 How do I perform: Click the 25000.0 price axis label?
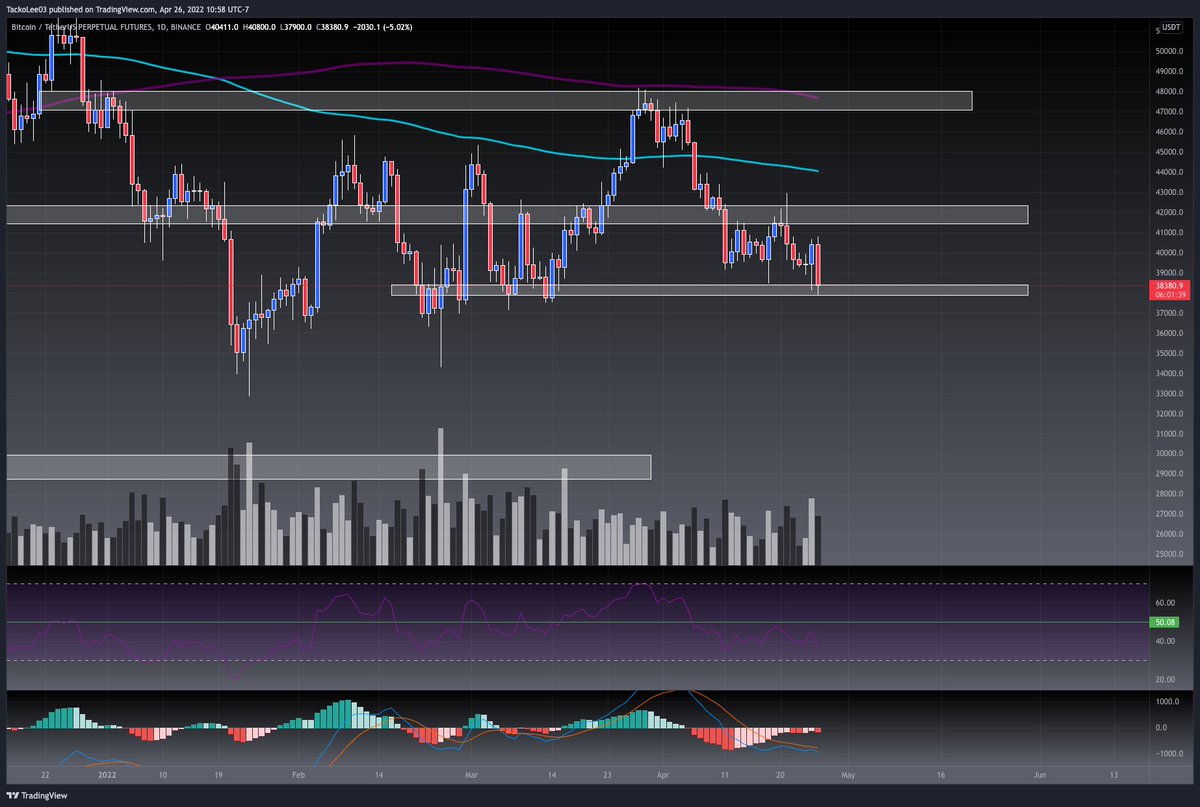pyautogui.click(x=1170, y=554)
